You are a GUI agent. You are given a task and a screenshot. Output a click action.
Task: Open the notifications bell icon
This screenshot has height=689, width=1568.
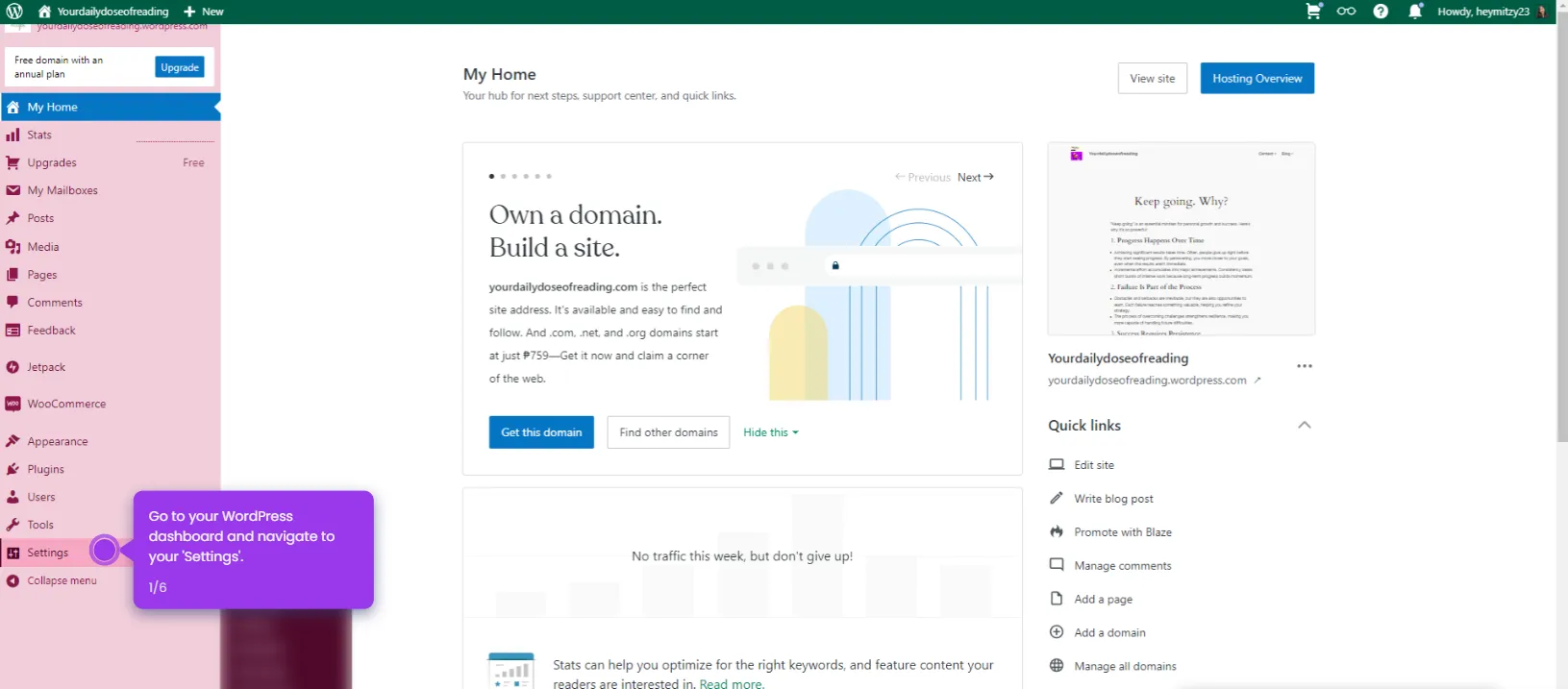click(x=1415, y=12)
